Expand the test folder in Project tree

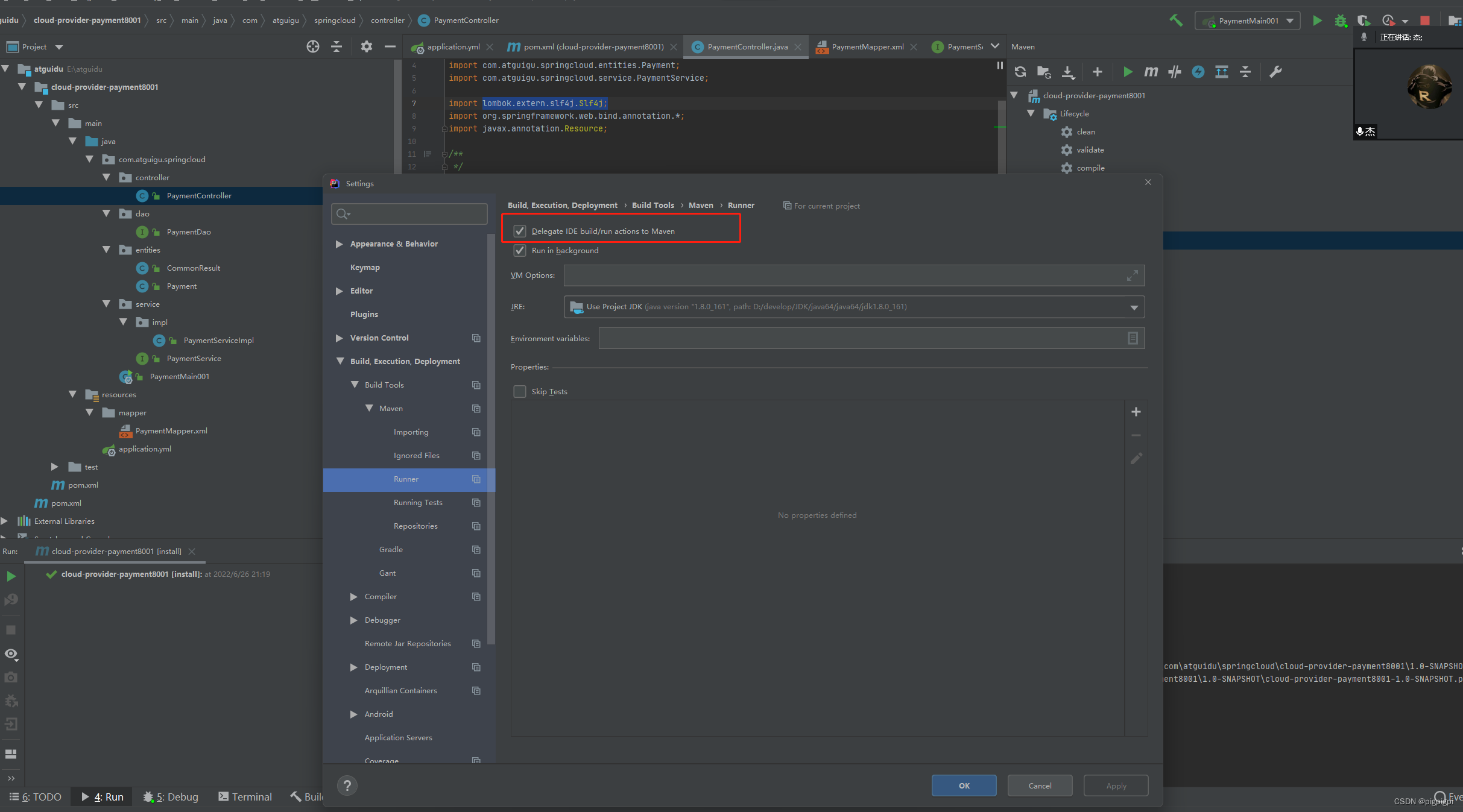point(54,467)
